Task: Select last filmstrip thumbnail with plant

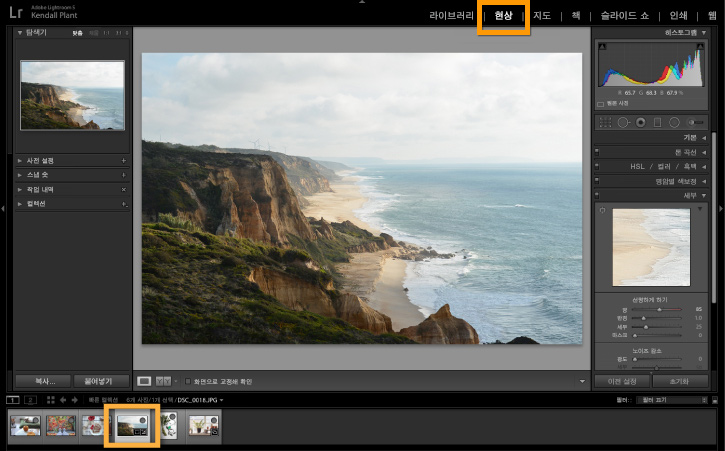Action: (x=203, y=425)
